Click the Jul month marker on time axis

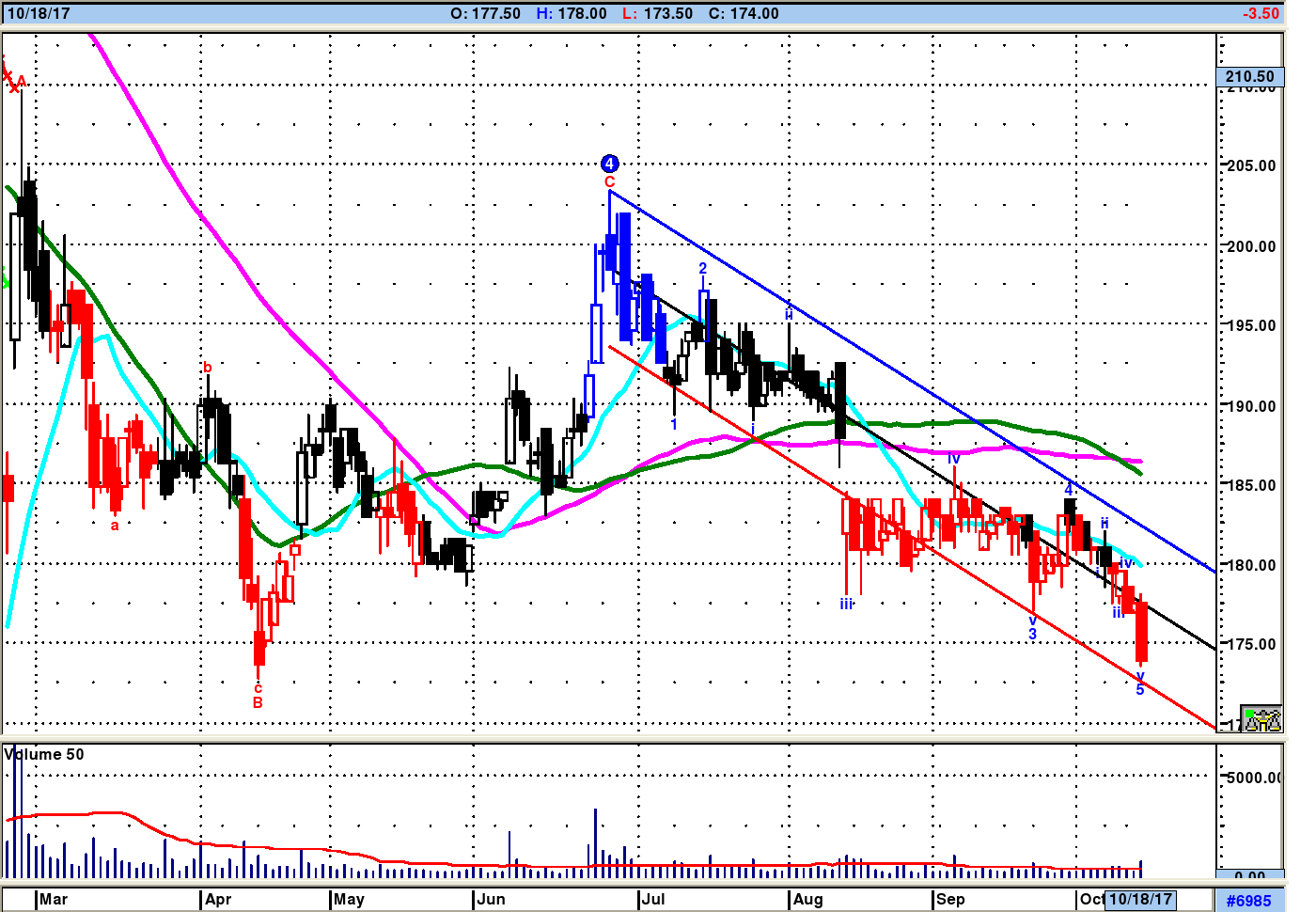[x=652, y=900]
